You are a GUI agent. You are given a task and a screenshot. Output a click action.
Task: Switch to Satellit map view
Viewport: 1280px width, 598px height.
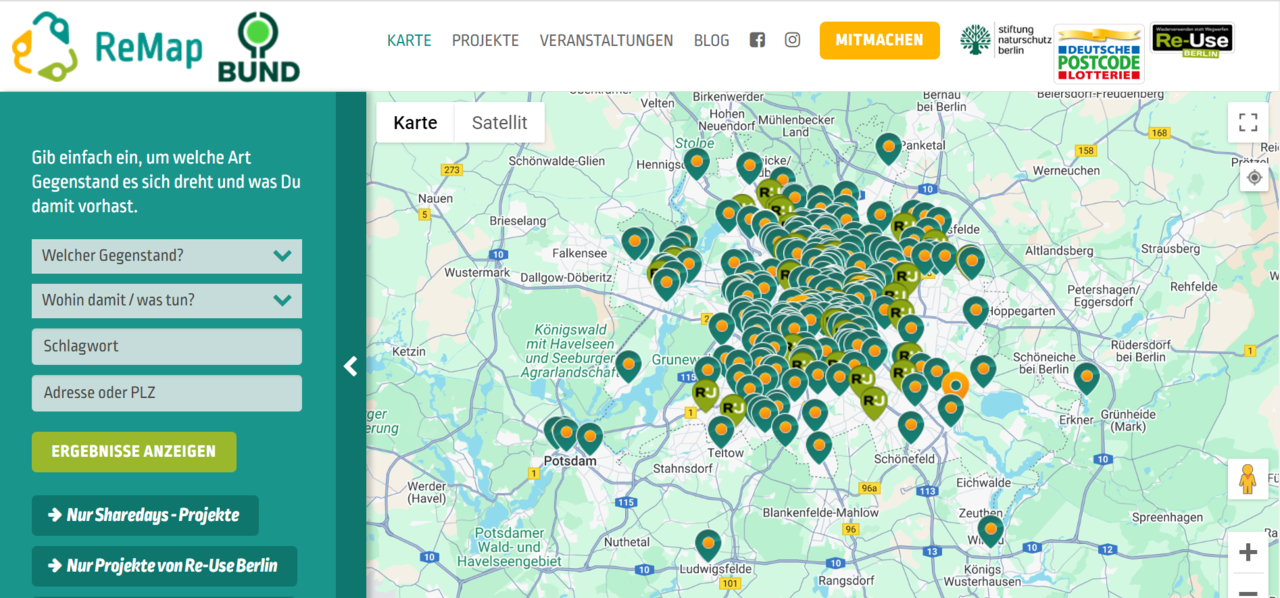point(499,123)
